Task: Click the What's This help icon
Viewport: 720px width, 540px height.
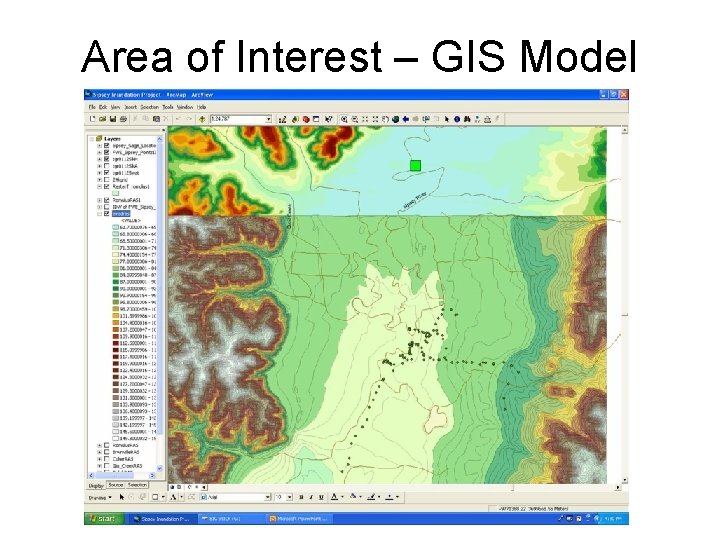Action: pyautogui.click(x=328, y=119)
